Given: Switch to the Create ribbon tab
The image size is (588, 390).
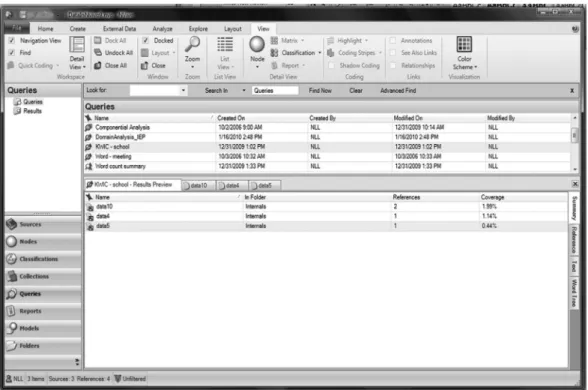Looking at the screenshot, I should click(x=78, y=29).
